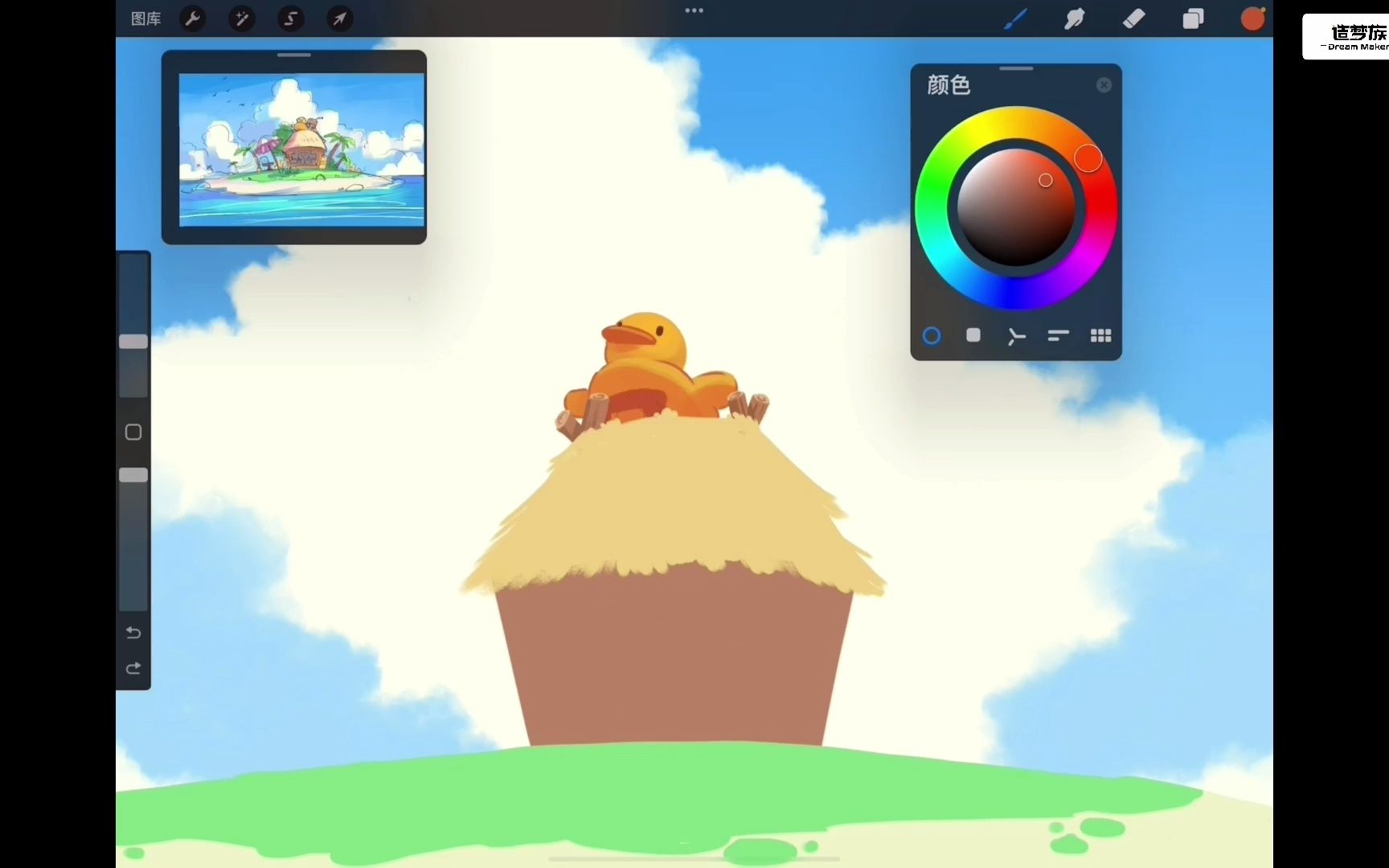Click the reference window top handle bar
Viewport: 1389px width, 868px height.
[294, 55]
